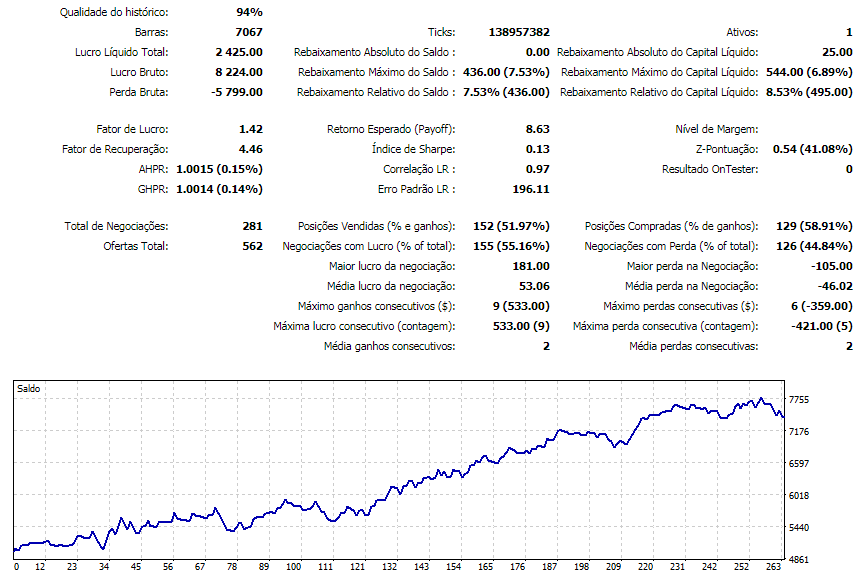Select the Ofertas Total value 562

[x=251, y=246]
